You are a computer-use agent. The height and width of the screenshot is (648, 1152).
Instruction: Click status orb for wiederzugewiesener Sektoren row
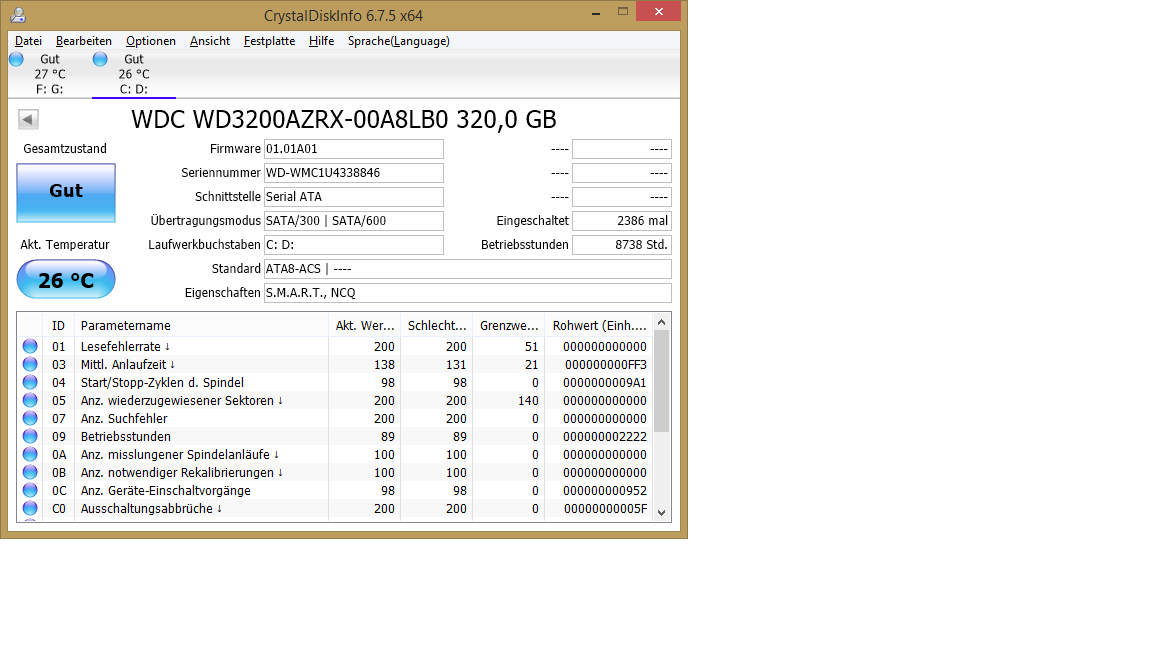click(x=30, y=400)
